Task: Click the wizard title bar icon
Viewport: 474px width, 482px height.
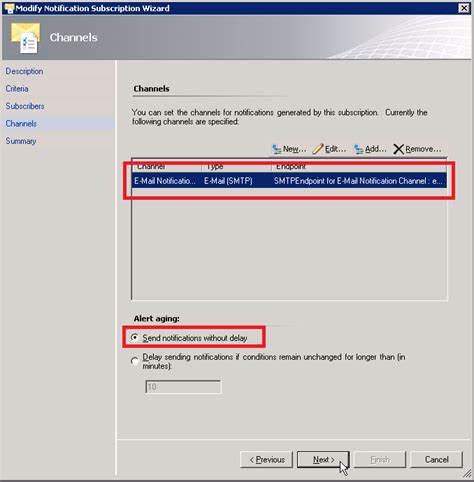Action: point(9,8)
